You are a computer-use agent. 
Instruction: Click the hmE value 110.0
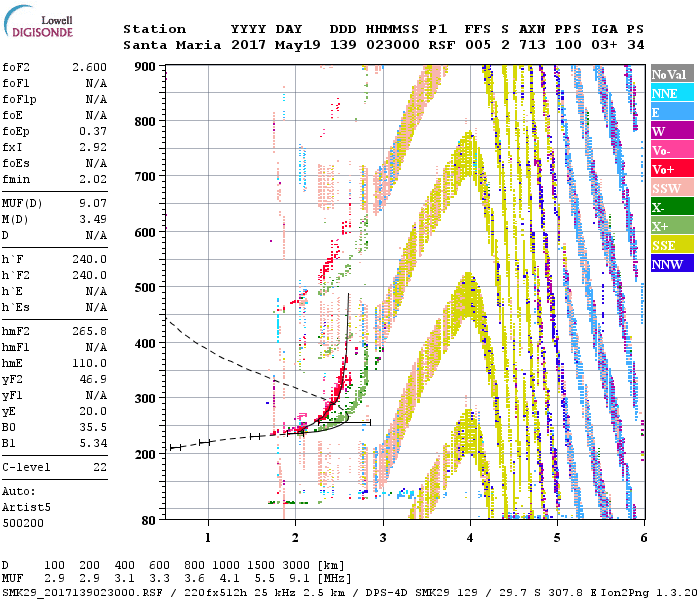point(89,363)
